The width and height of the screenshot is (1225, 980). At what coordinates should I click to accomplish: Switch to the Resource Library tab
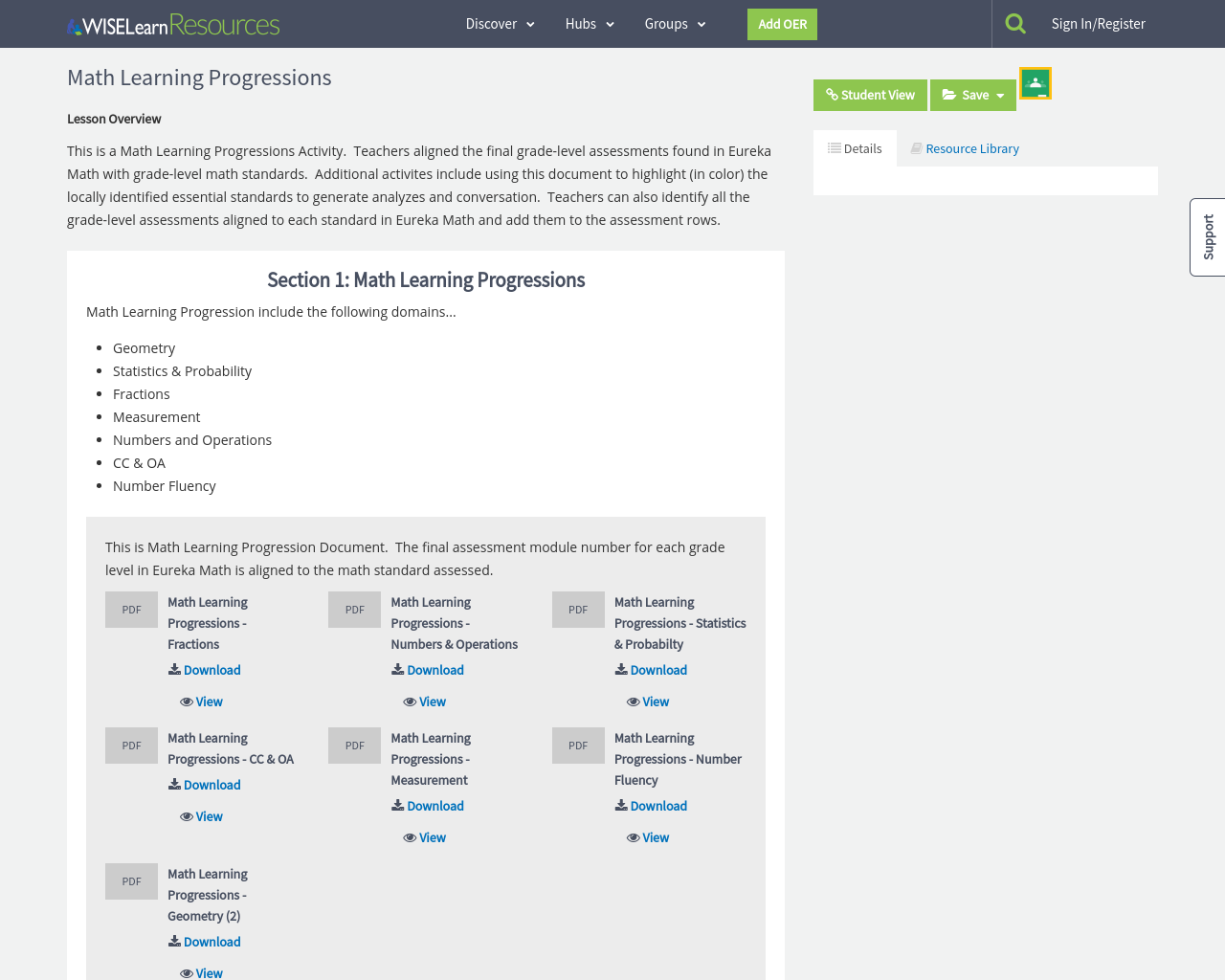coord(963,147)
